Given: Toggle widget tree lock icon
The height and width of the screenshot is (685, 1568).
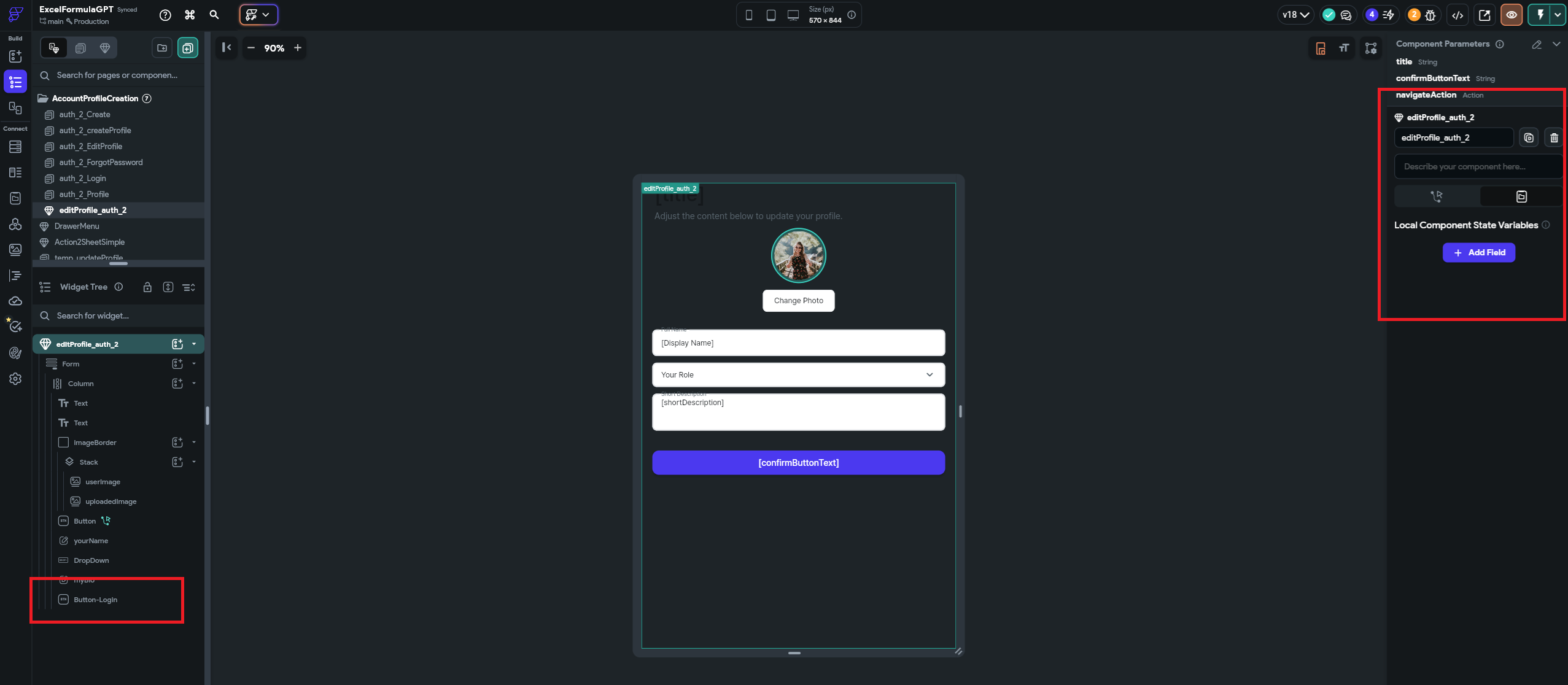Looking at the screenshot, I should pyautogui.click(x=147, y=287).
